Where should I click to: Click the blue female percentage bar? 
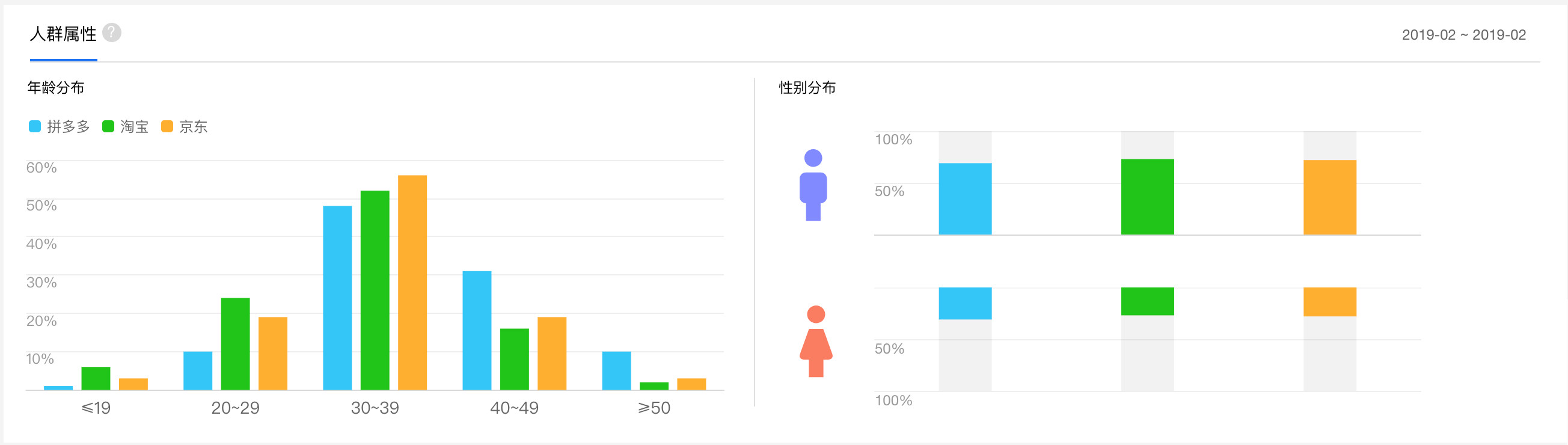965,303
